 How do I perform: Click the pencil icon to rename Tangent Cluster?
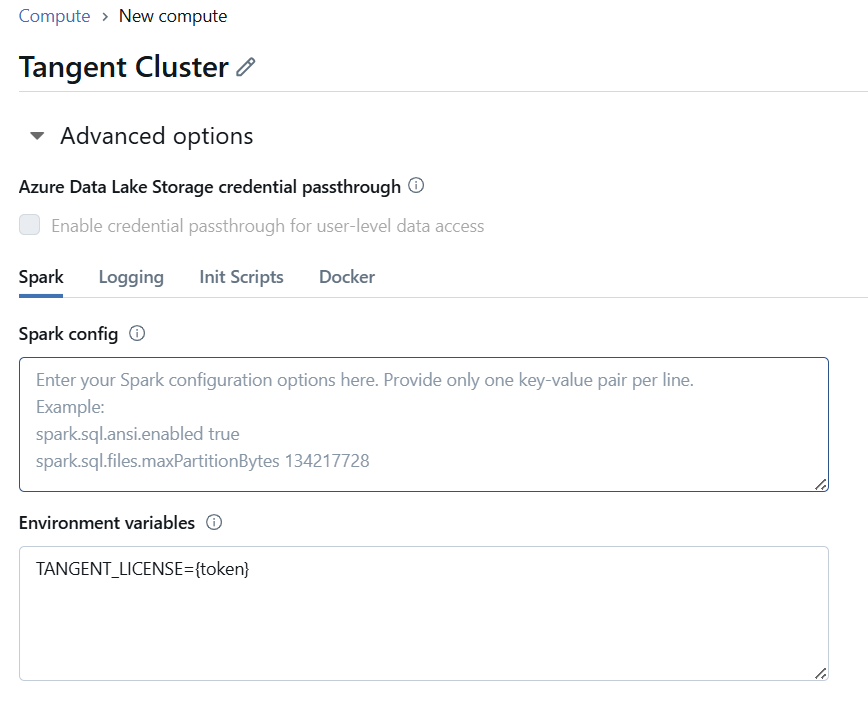point(246,68)
